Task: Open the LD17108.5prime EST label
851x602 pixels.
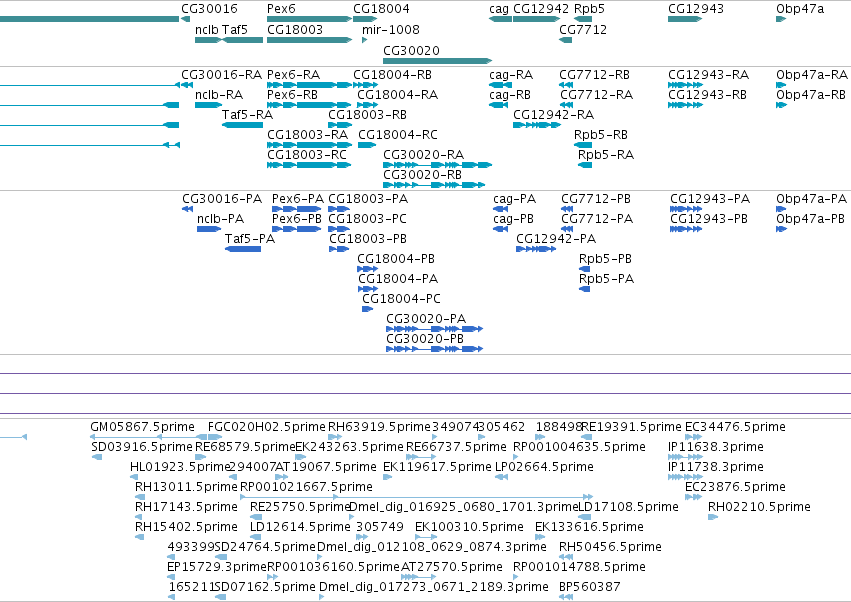Action: [628, 507]
